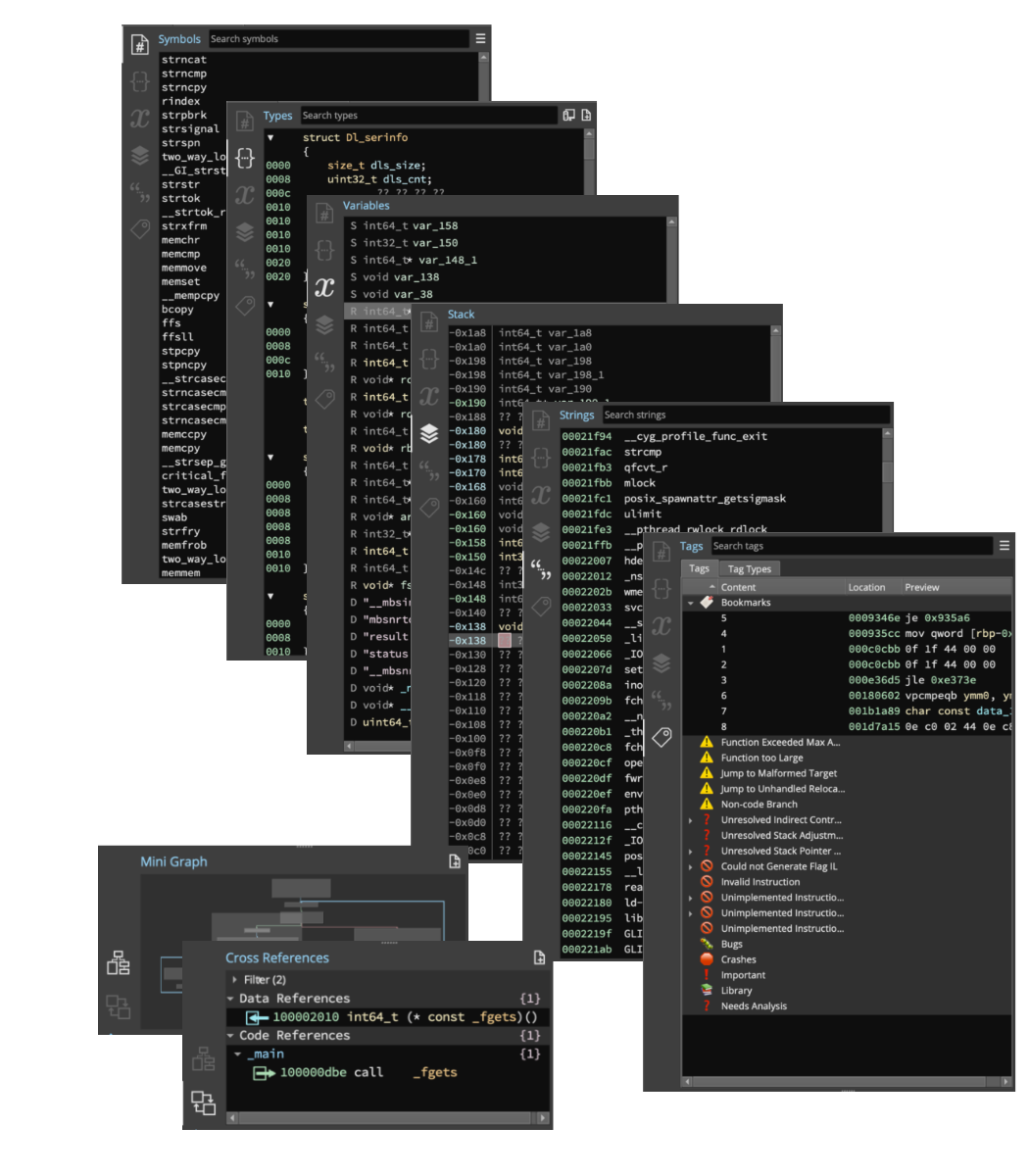The height and width of the screenshot is (1176, 1029).
Task: Click the Search symbols field
Action: pos(339,39)
